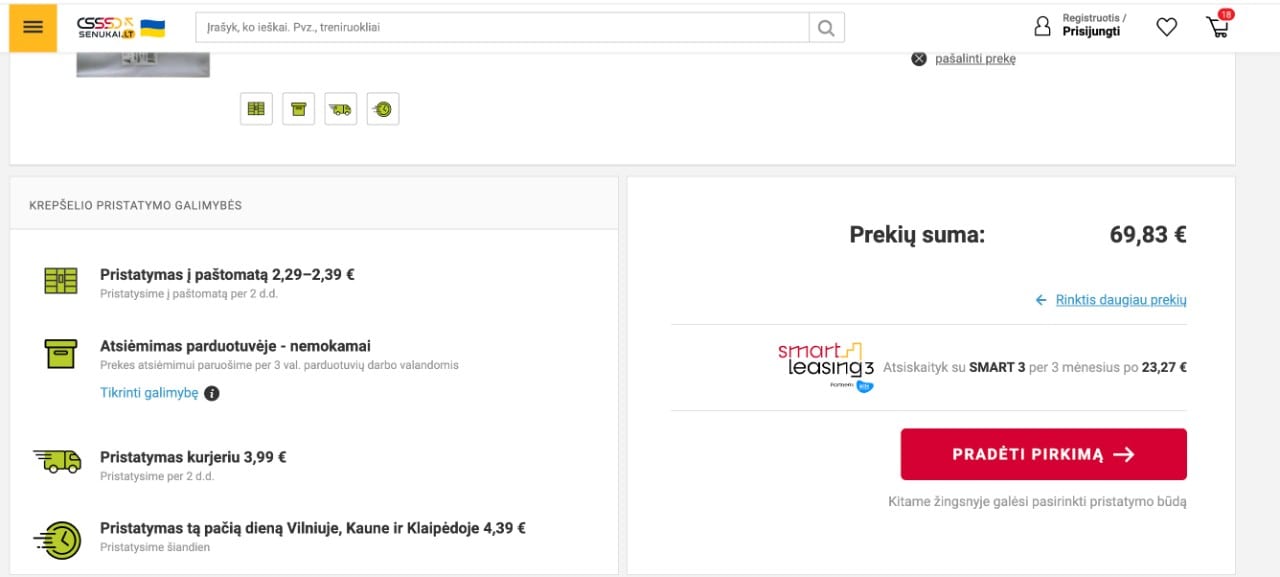This screenshot has width=1280, height=577.
Task: Focus the product search field
Action: point(502,28)
